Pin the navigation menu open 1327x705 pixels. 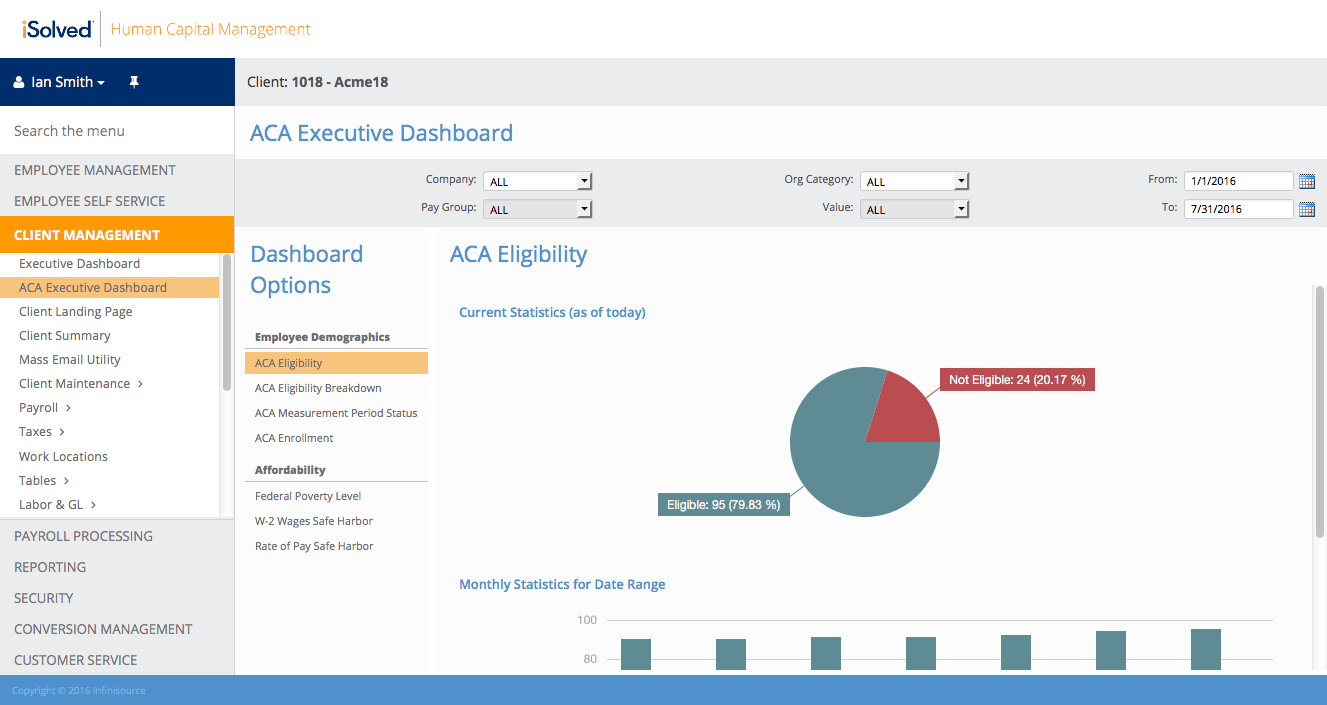tap(134, 82)
